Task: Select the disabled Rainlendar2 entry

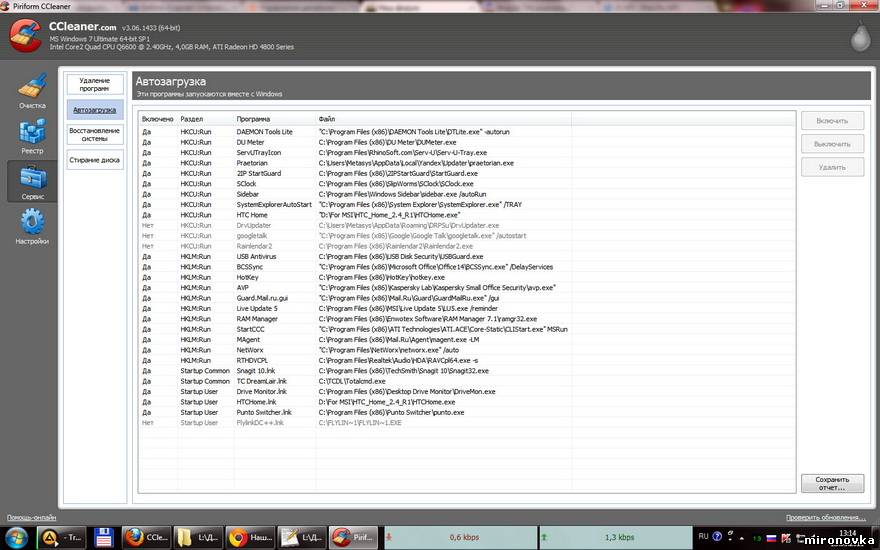Action: (x=466, y=246)
